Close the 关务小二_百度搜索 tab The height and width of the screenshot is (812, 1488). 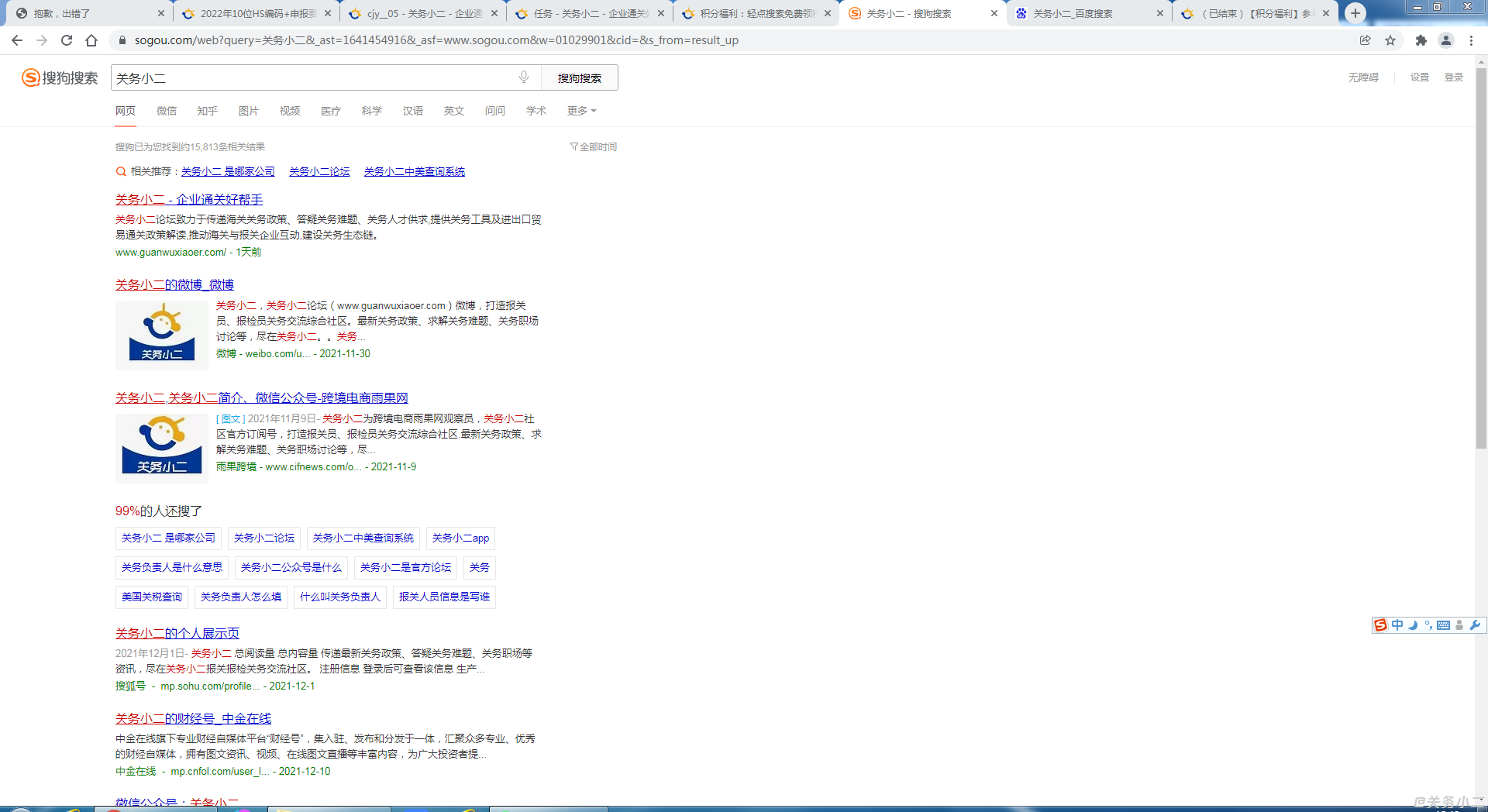tap(1160, 13)
